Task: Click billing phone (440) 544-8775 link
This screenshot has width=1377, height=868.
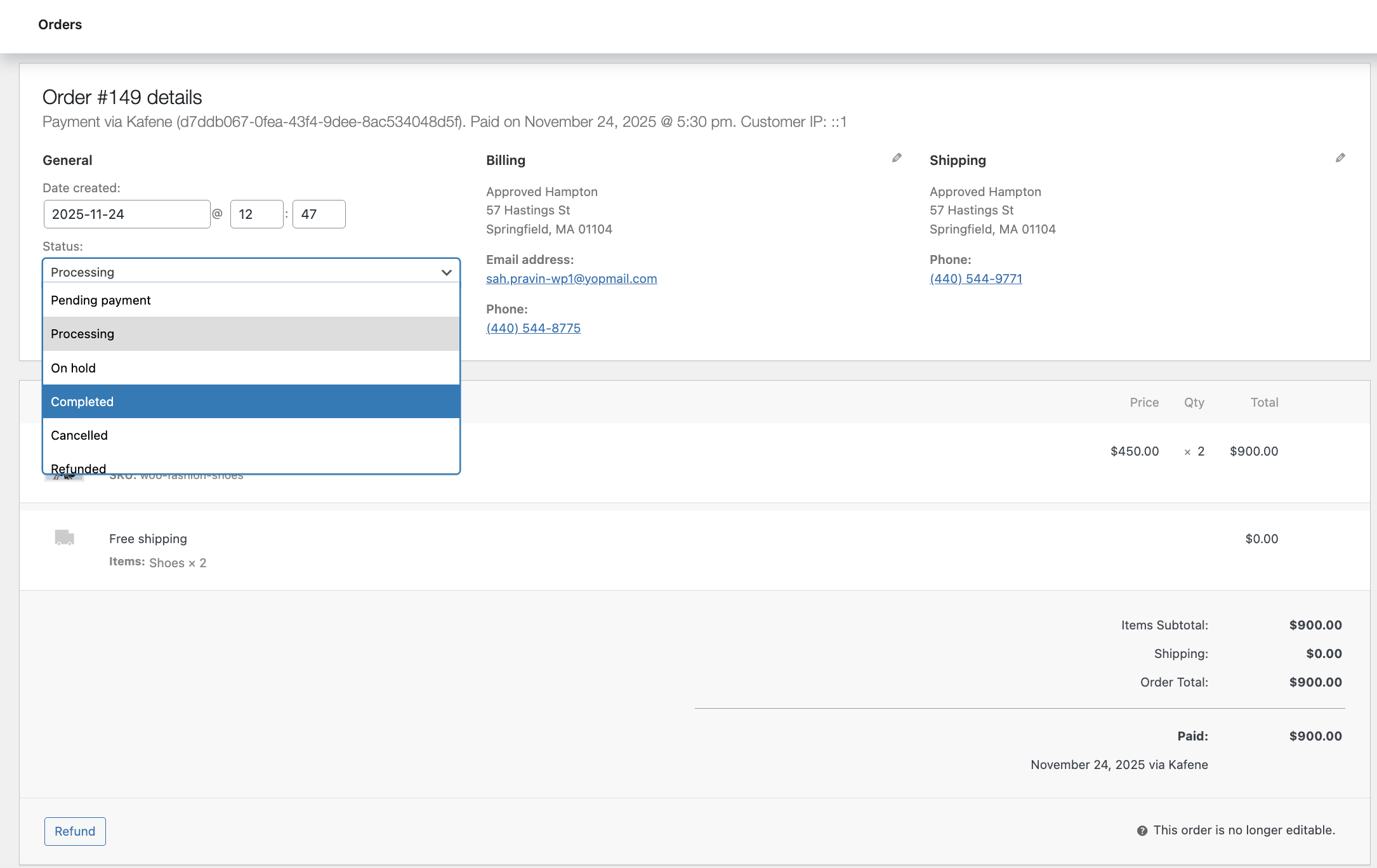Action: tap(533, 328)
